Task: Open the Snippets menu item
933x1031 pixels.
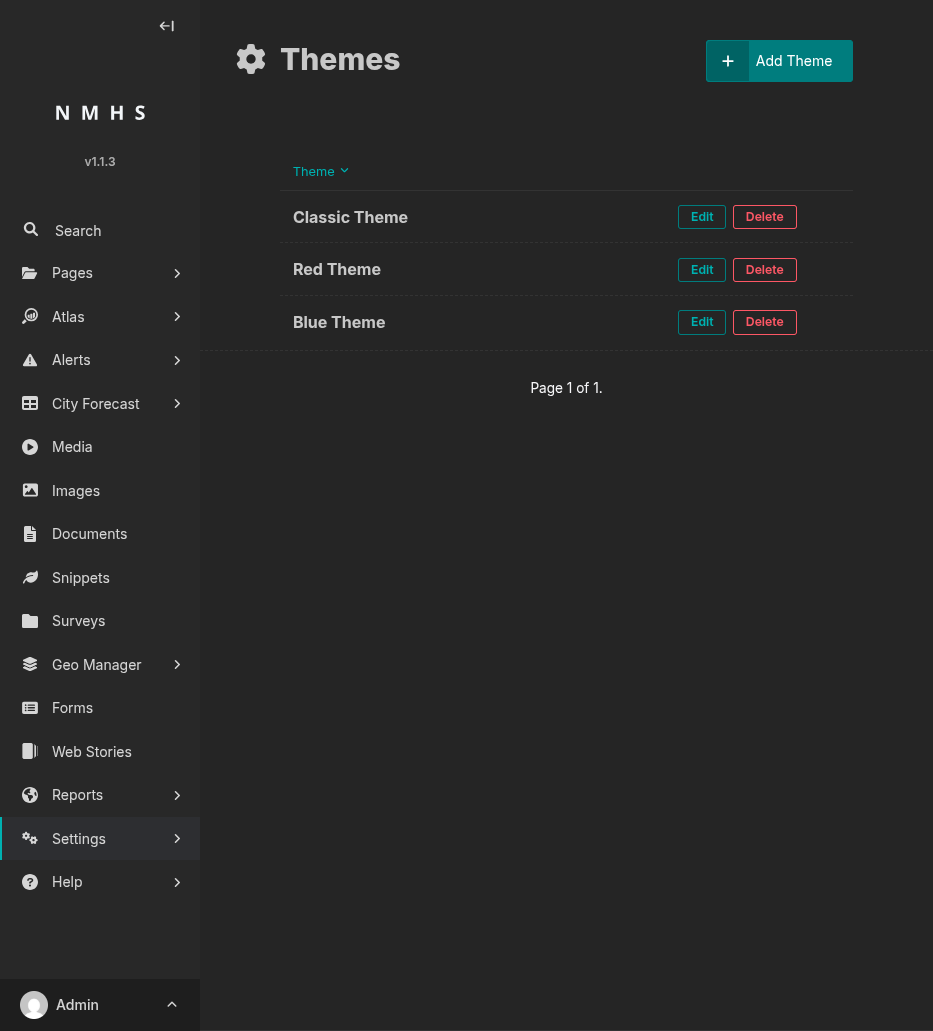Action: pos(100,577)
